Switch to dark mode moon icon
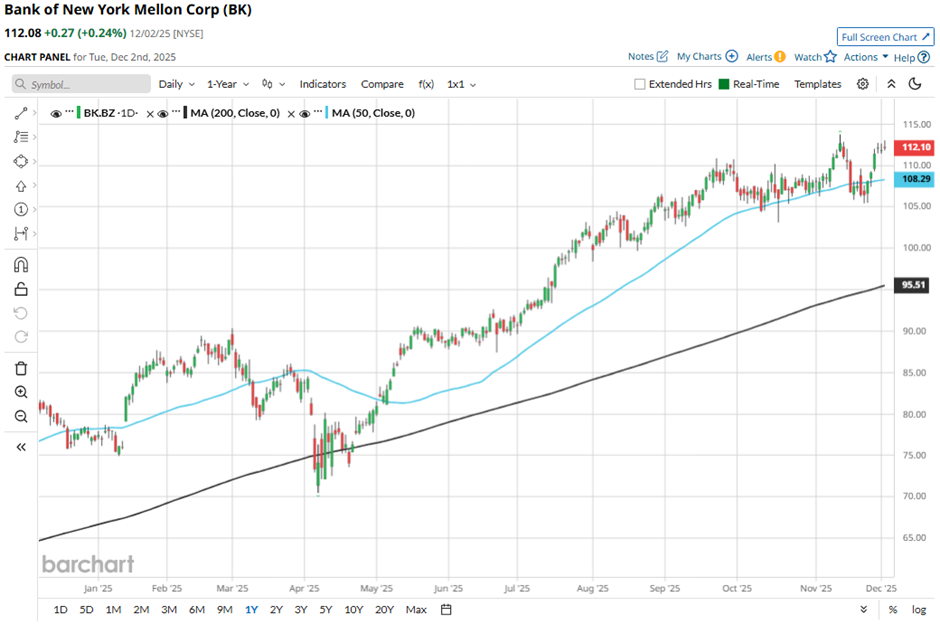The image size is (940, 625). pos(914,84)
